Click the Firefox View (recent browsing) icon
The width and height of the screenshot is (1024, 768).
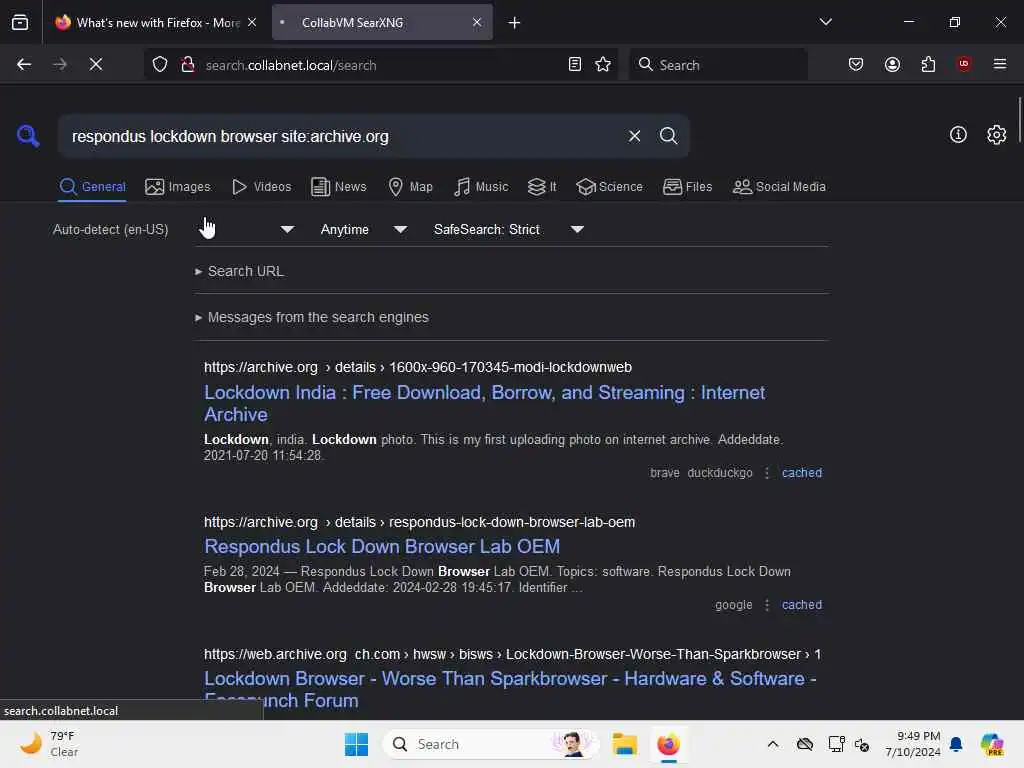point(20,23)
